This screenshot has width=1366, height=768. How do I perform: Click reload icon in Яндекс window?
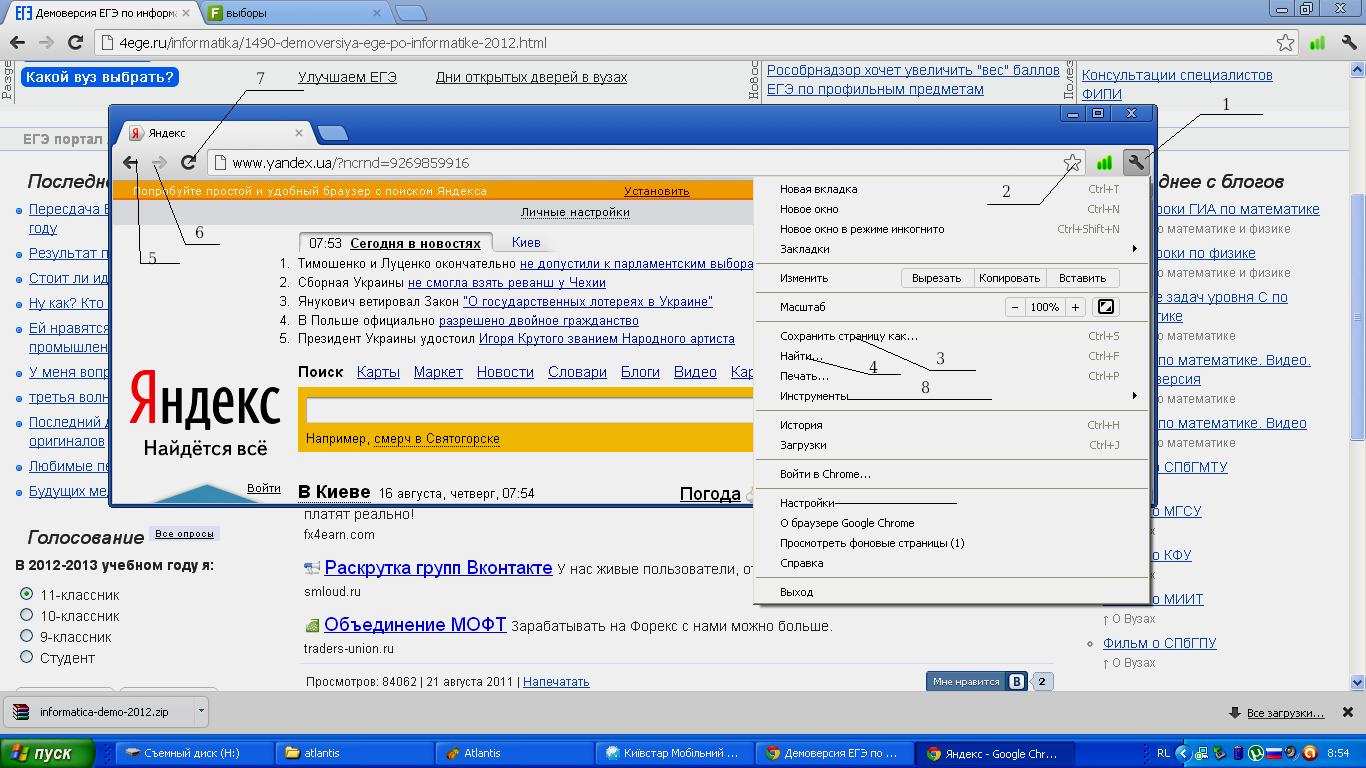(x=188, y=163)
